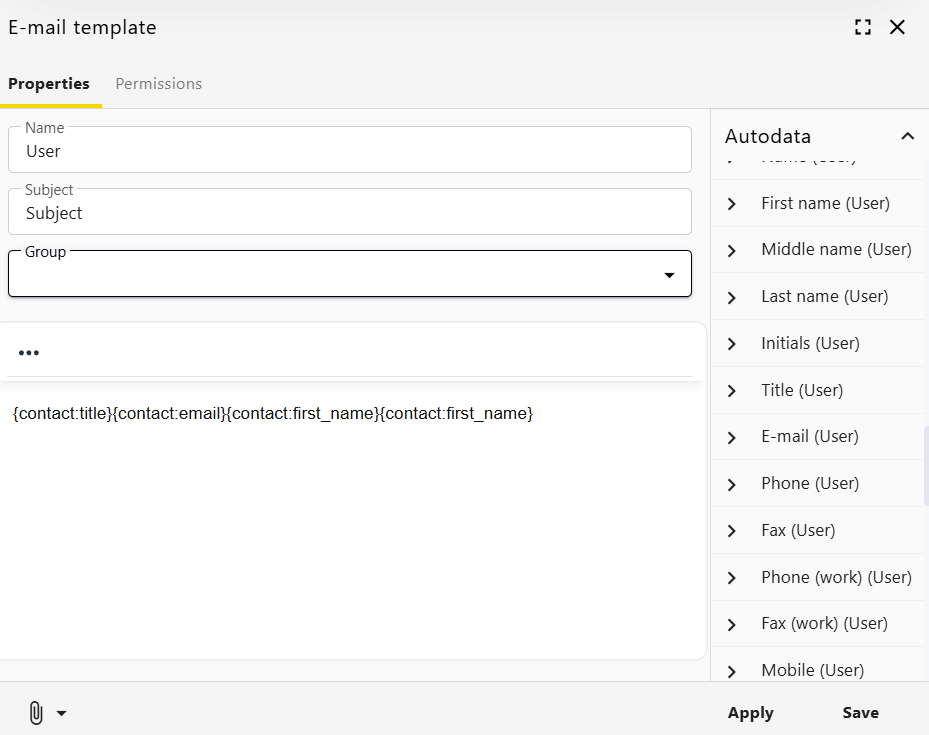Open the attachment options dropdown arrow
The height and width of the screenshot is (735, 929).
[62, 713]
